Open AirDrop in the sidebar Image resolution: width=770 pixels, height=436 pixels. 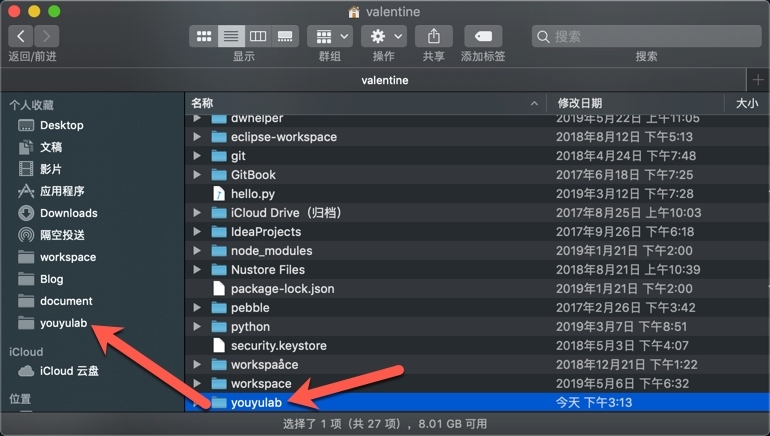(x=61, y=235)
